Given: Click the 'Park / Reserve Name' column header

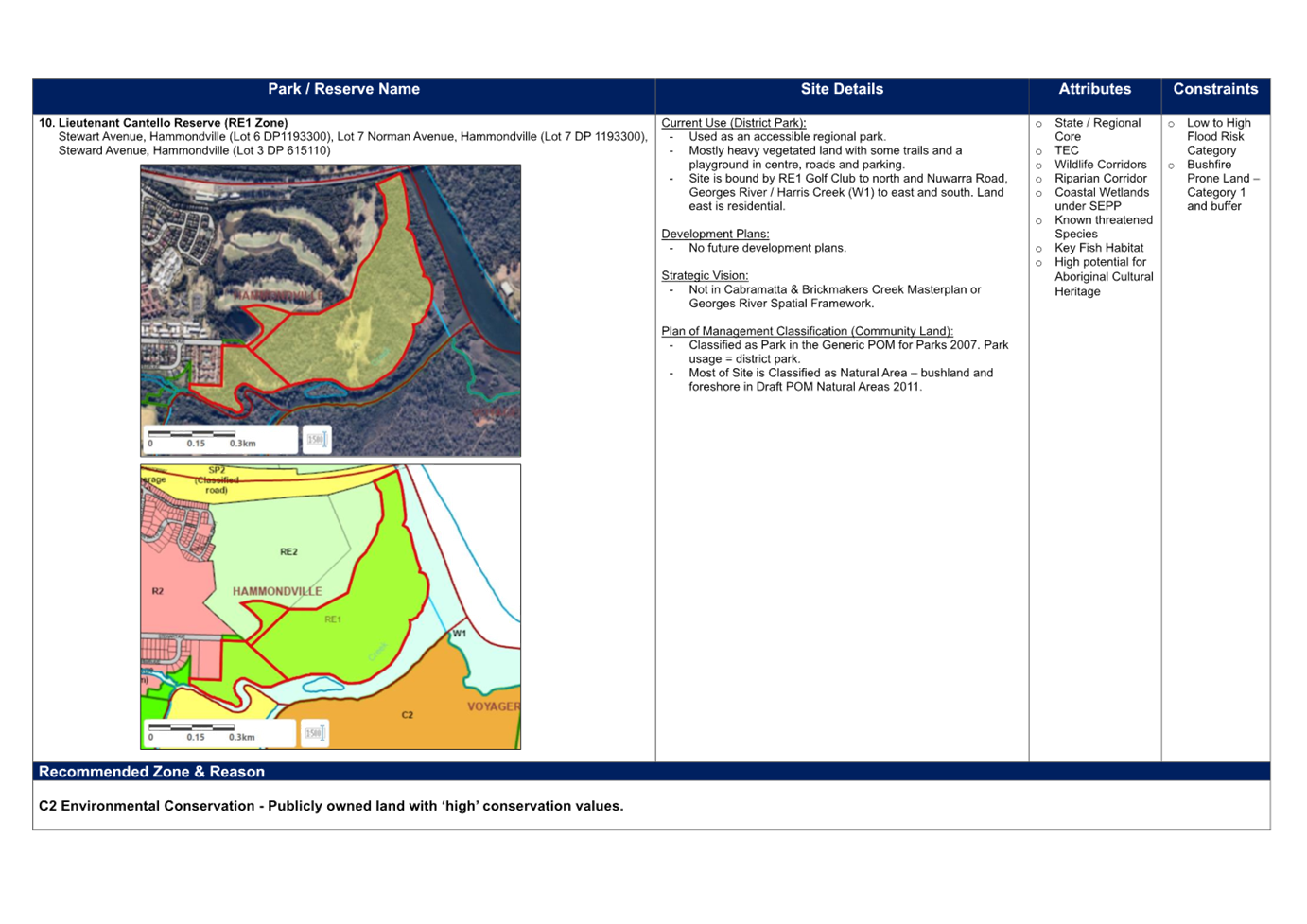Looking at the screenshot, I should [343, 89].
